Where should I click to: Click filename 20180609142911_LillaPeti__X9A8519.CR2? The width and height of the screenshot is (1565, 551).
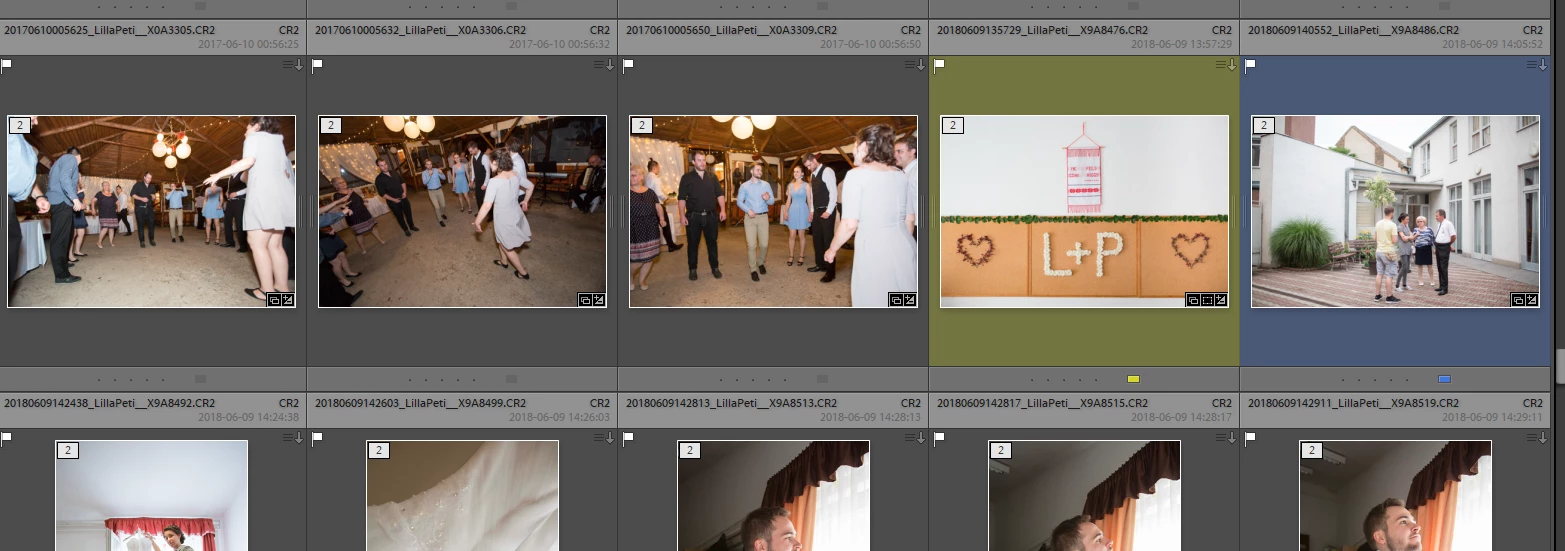[x=1353, y=403]
